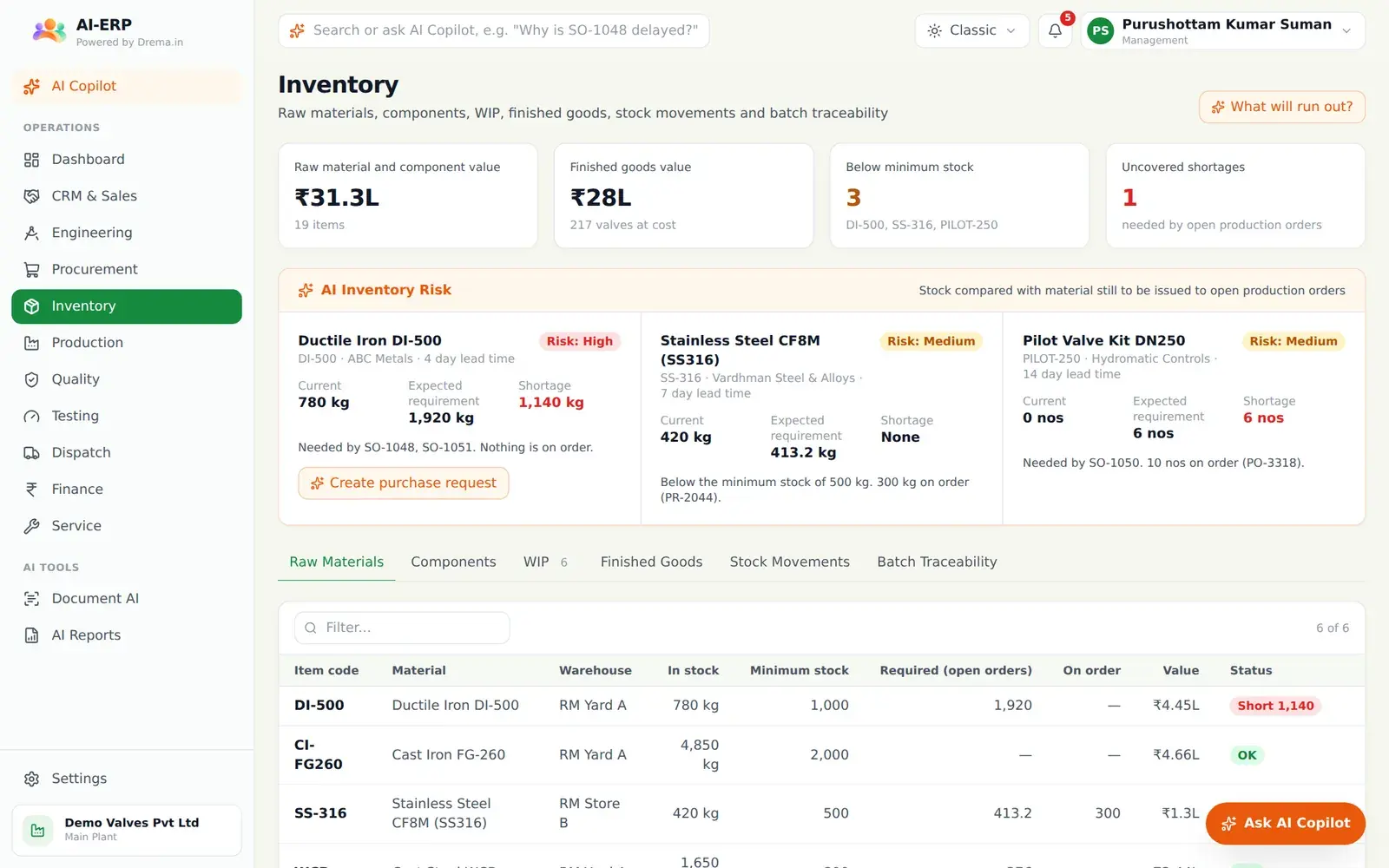Click the CRM & Sales handshake icon
Image resolution: width=1389 pixels, height=868 pixels.
[32, 196]
